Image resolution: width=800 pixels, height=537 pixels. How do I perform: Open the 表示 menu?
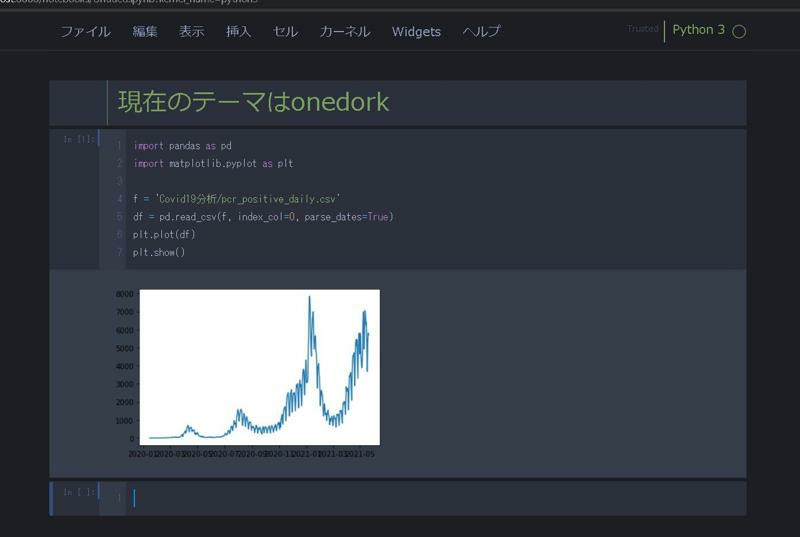coord(191,32)
